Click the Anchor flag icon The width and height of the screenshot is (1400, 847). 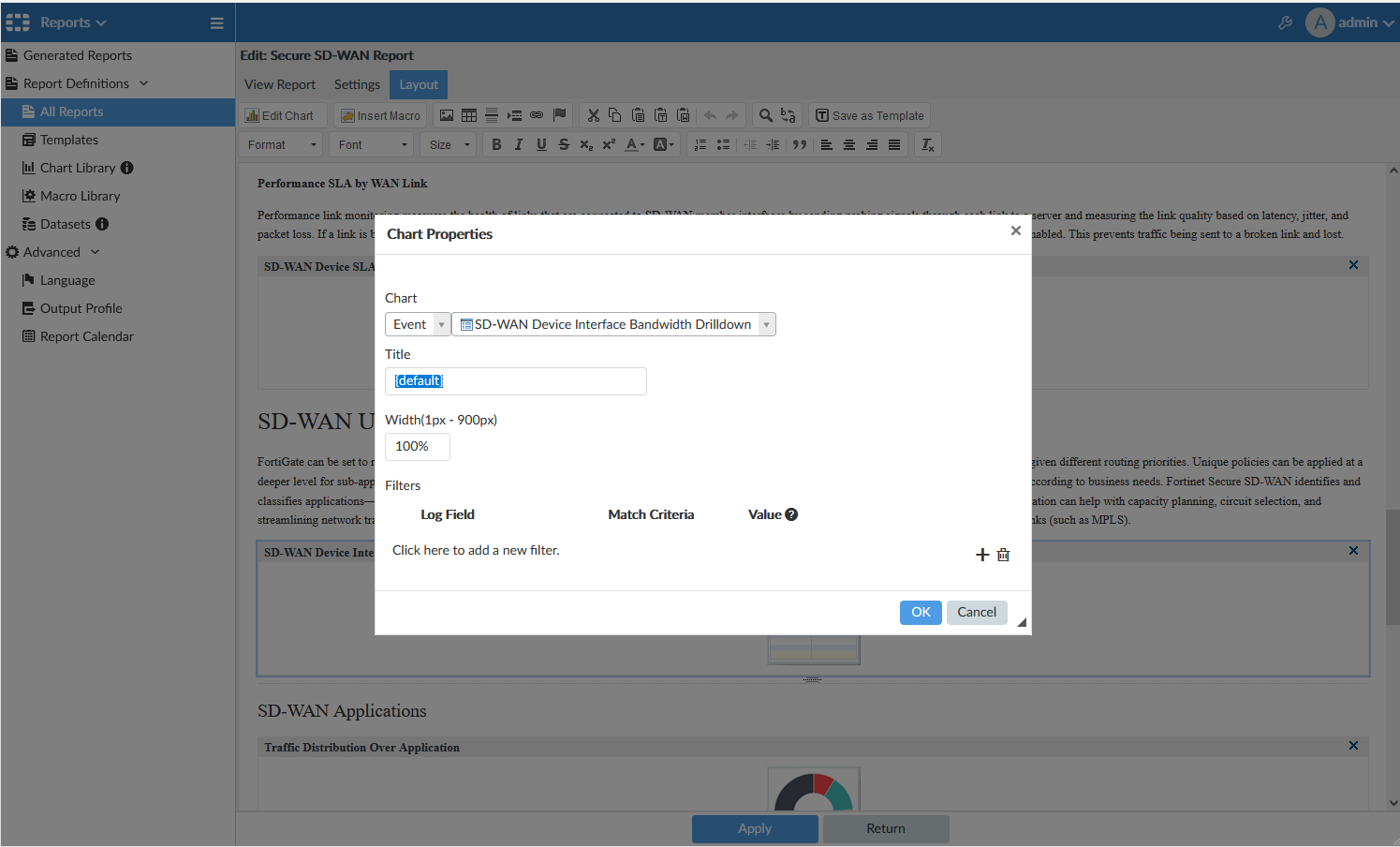(x=559, y=115)
